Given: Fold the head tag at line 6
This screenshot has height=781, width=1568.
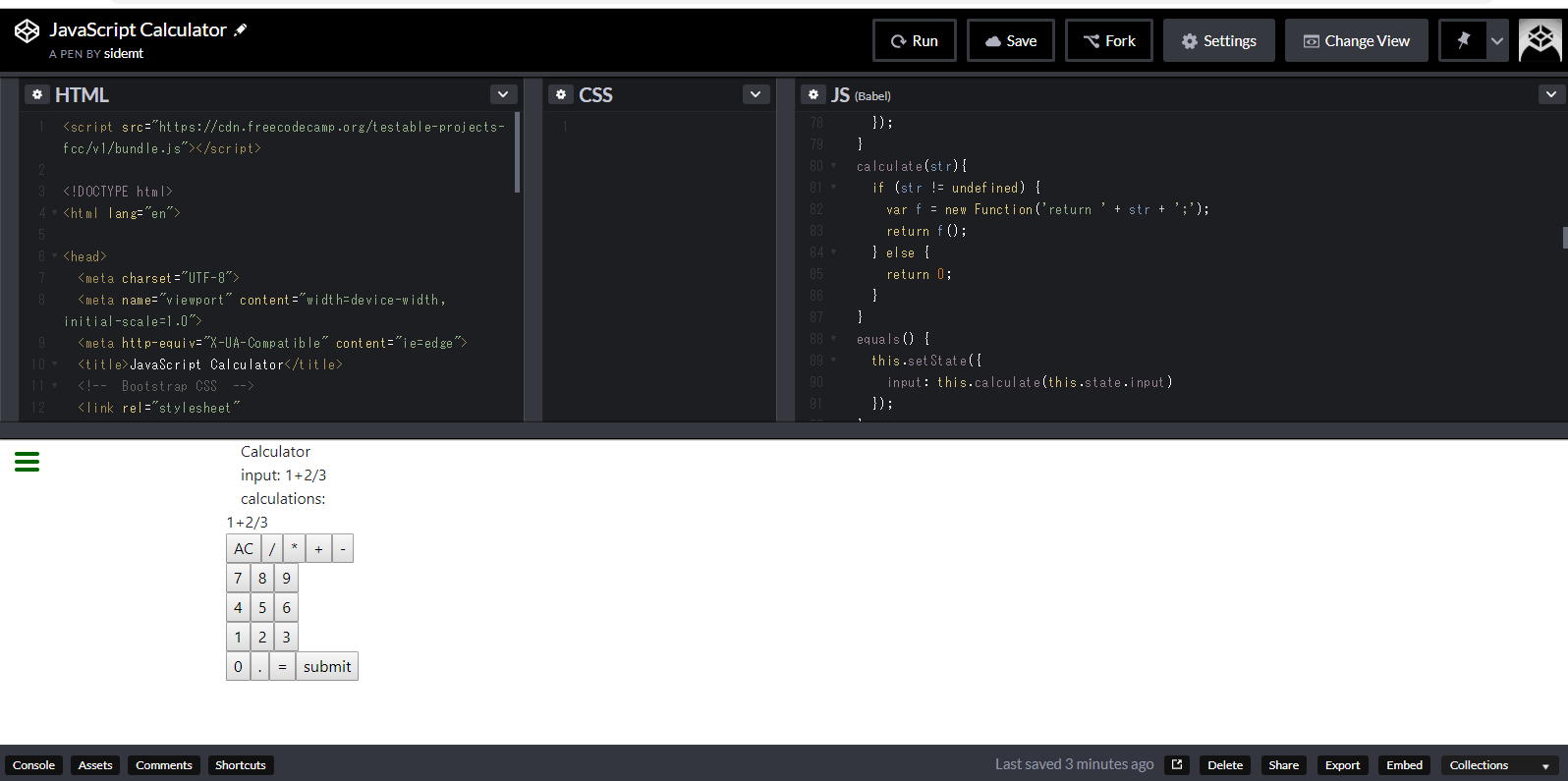Looking at the screenshot, I should pos(54,256).
